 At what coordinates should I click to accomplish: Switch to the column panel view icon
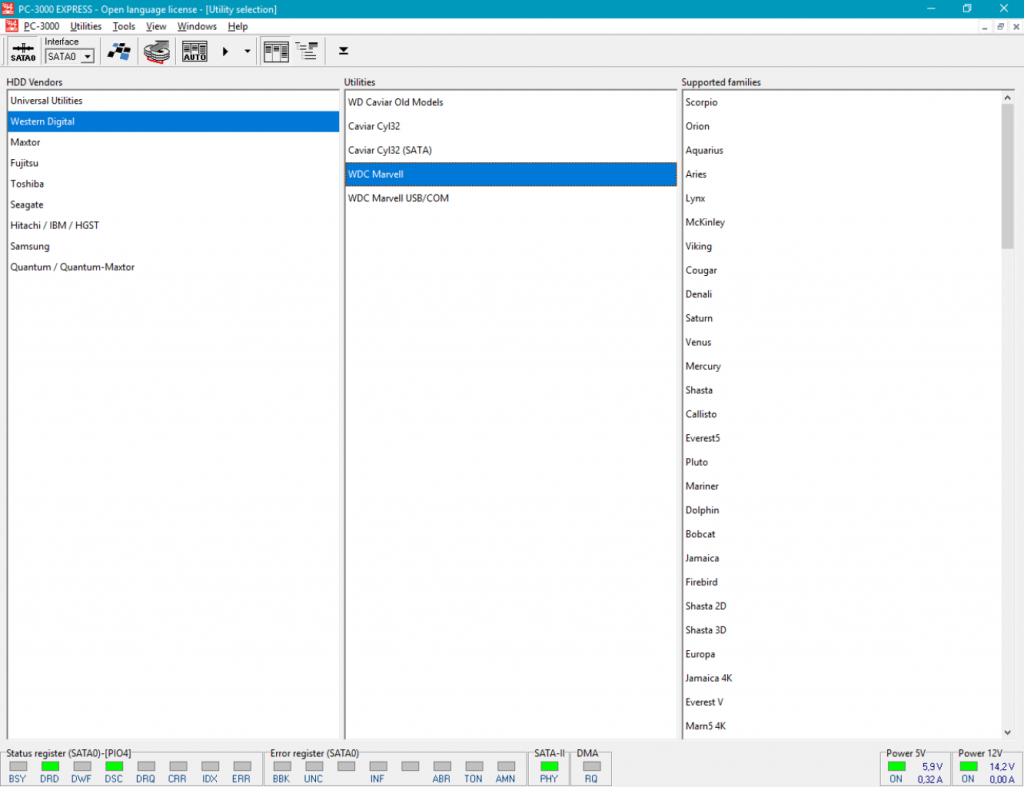[x=275, y=52]
